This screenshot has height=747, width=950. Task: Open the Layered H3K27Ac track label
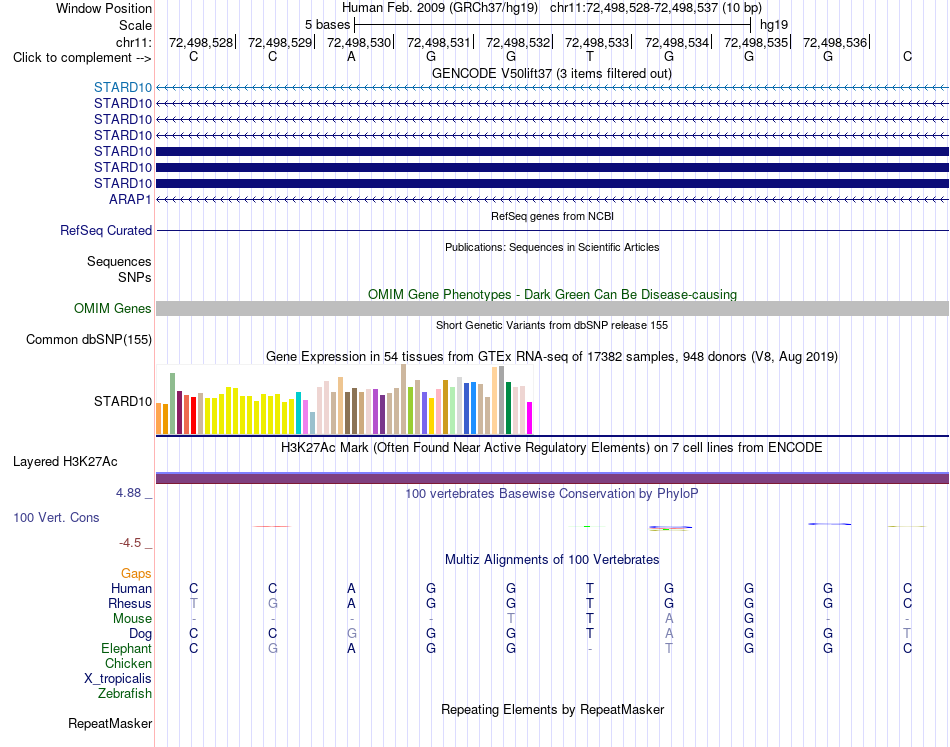pos(65,462)
